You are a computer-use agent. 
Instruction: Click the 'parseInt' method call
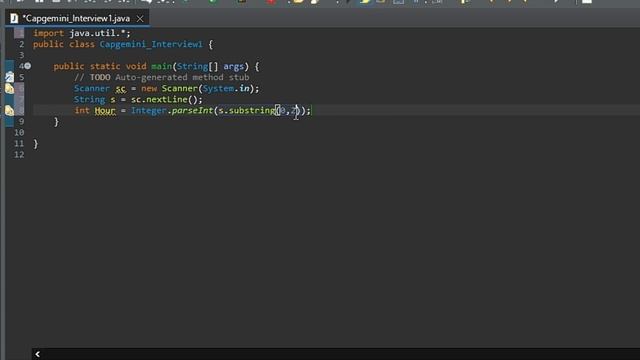tap(192, 110)
